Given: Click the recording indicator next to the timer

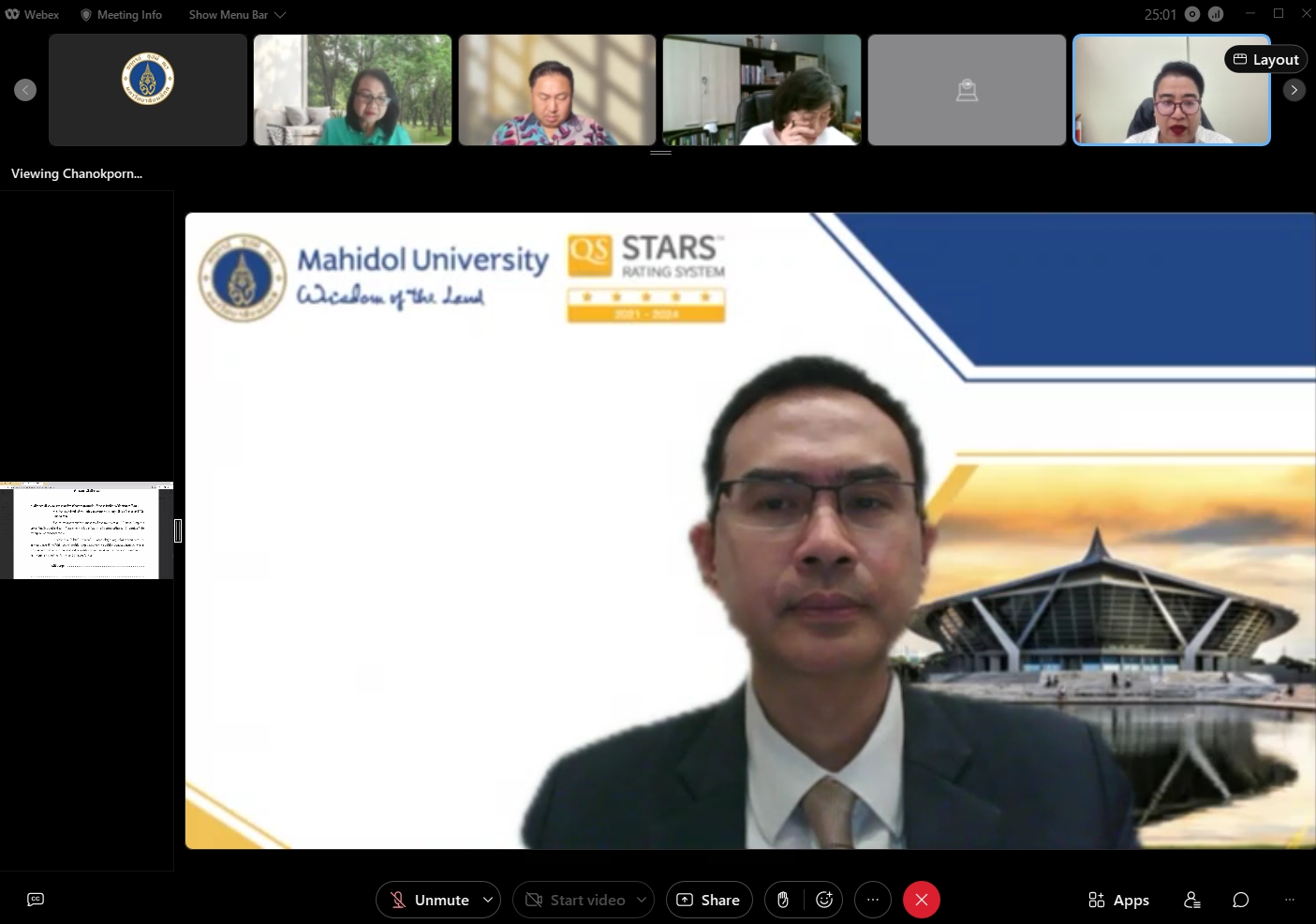Looking at the screenshot, I should (1192, 14).
